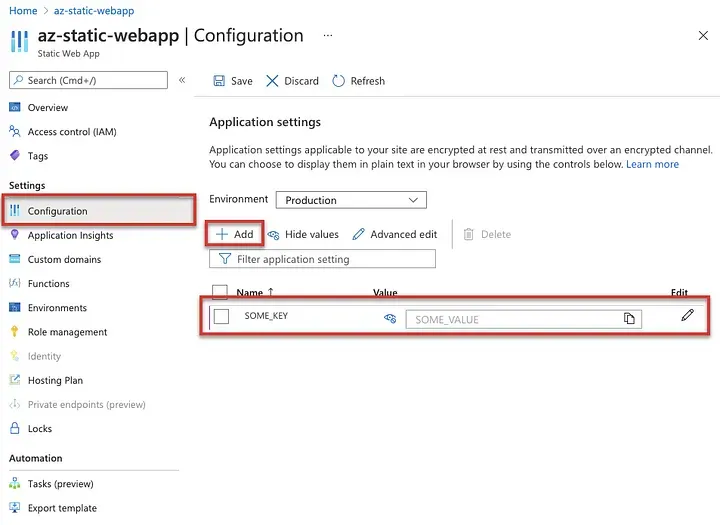The width and height of the screenshot is (720, 525).
Task: Click the Locks padlock icon
Action: 15,428
